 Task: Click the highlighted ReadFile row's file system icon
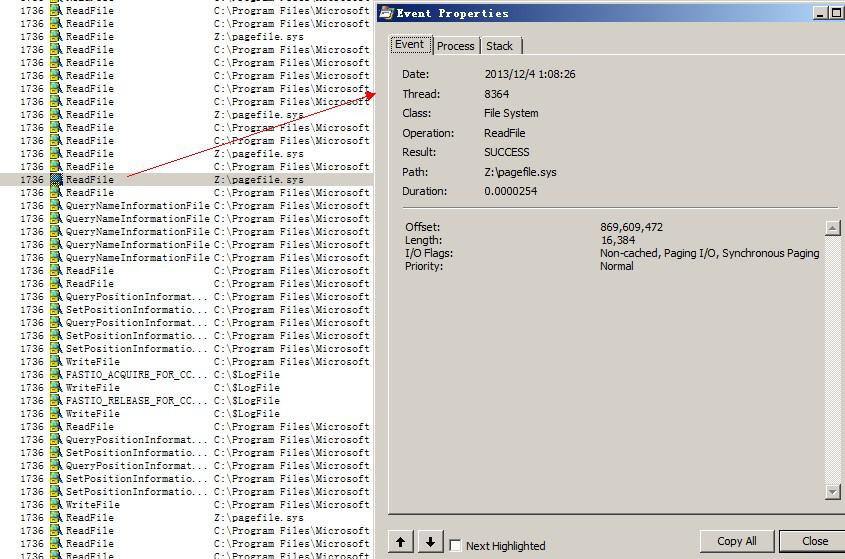point(56,180)
